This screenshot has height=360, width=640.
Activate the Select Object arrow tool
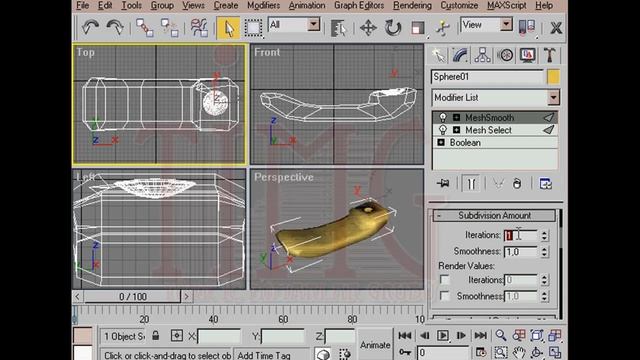[x=228, y=28]
